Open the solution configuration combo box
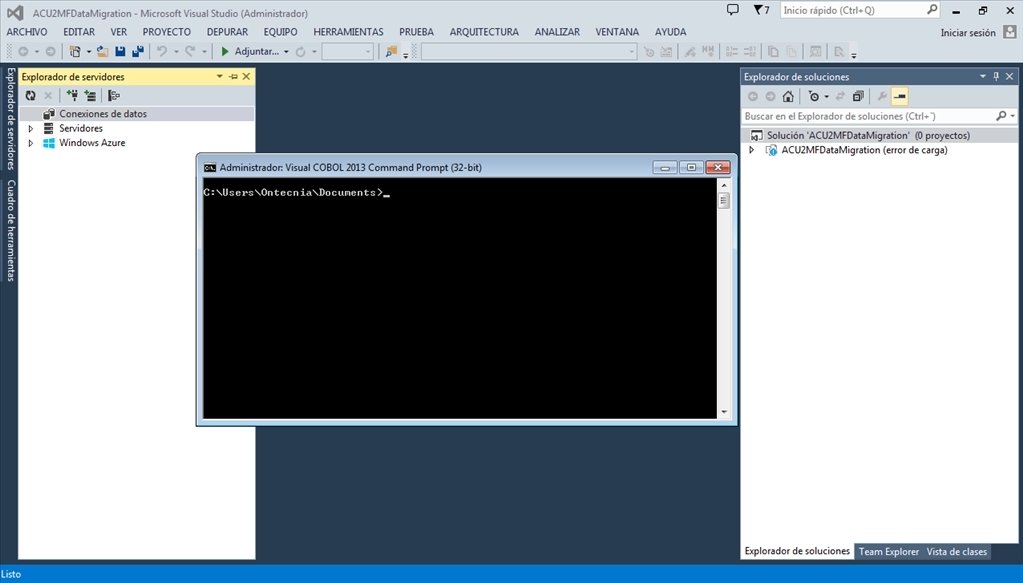 [x=348, y=52]
